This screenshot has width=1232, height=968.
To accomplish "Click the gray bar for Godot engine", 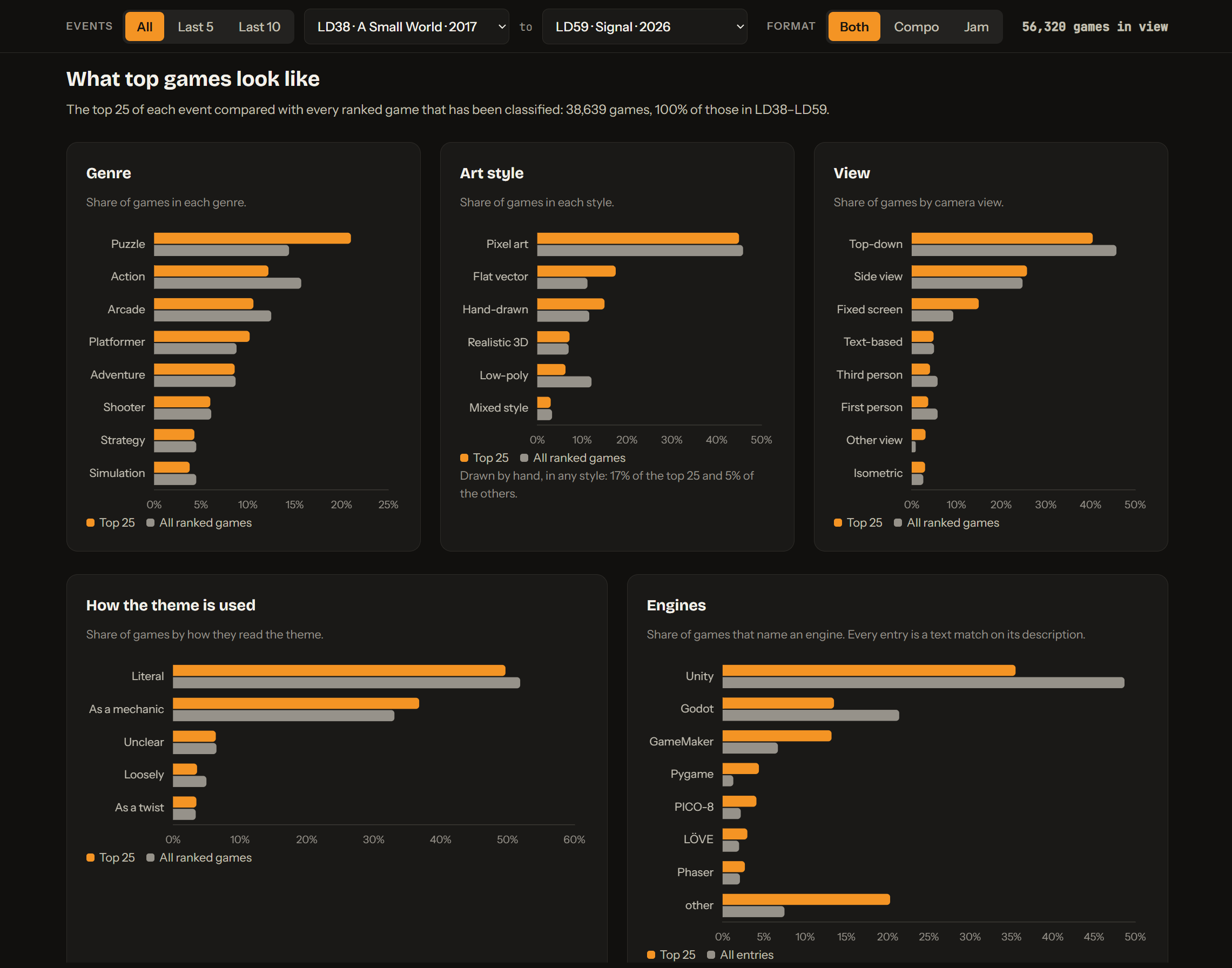I will pos(810,716).
